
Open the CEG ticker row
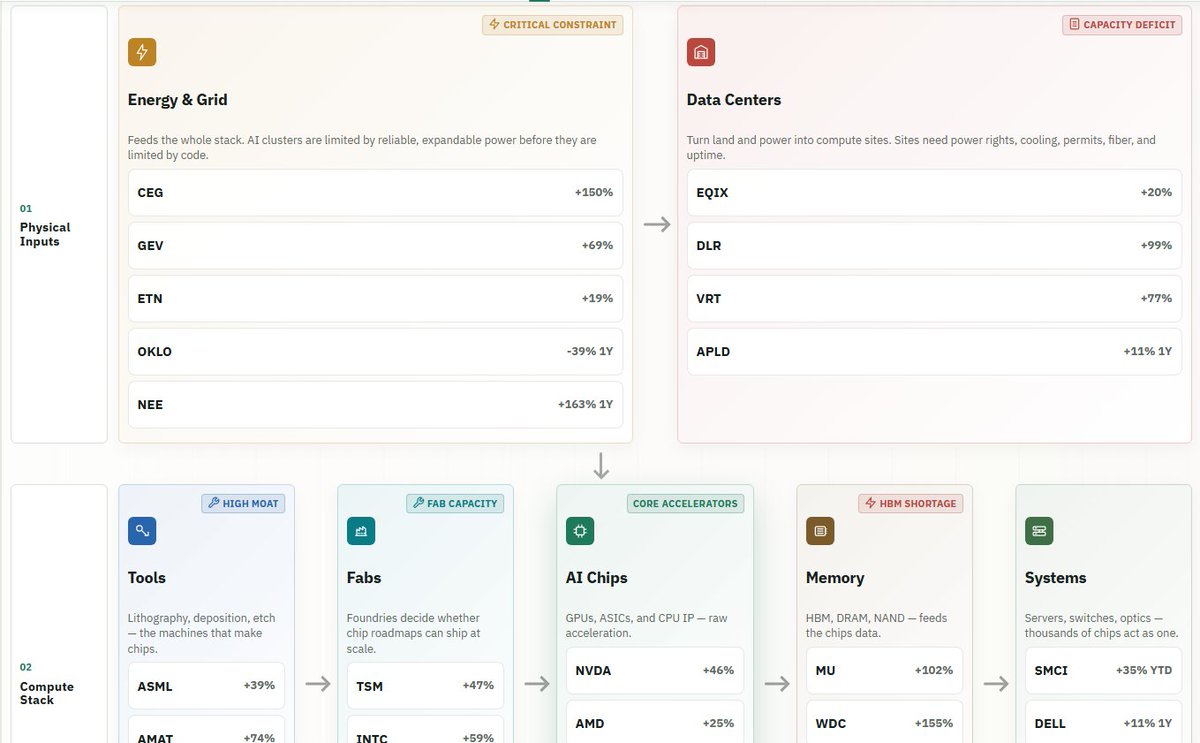pyautogui.click(x=375, y=192)
